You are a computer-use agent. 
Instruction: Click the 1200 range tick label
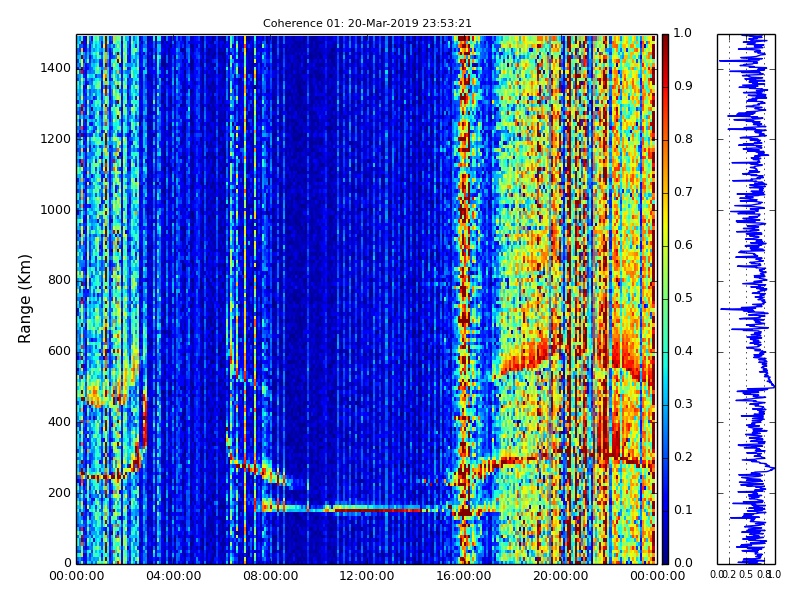56,139
